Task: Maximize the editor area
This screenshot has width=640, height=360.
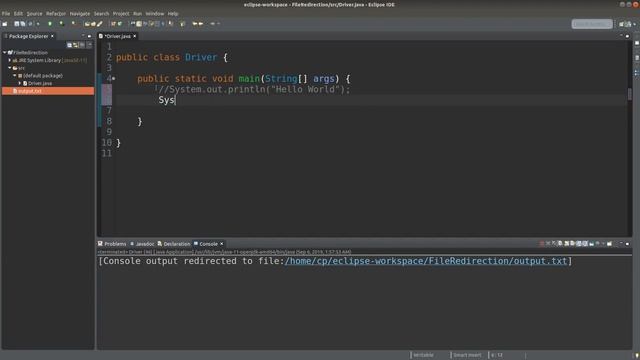Action: click(x=627, y=36)
